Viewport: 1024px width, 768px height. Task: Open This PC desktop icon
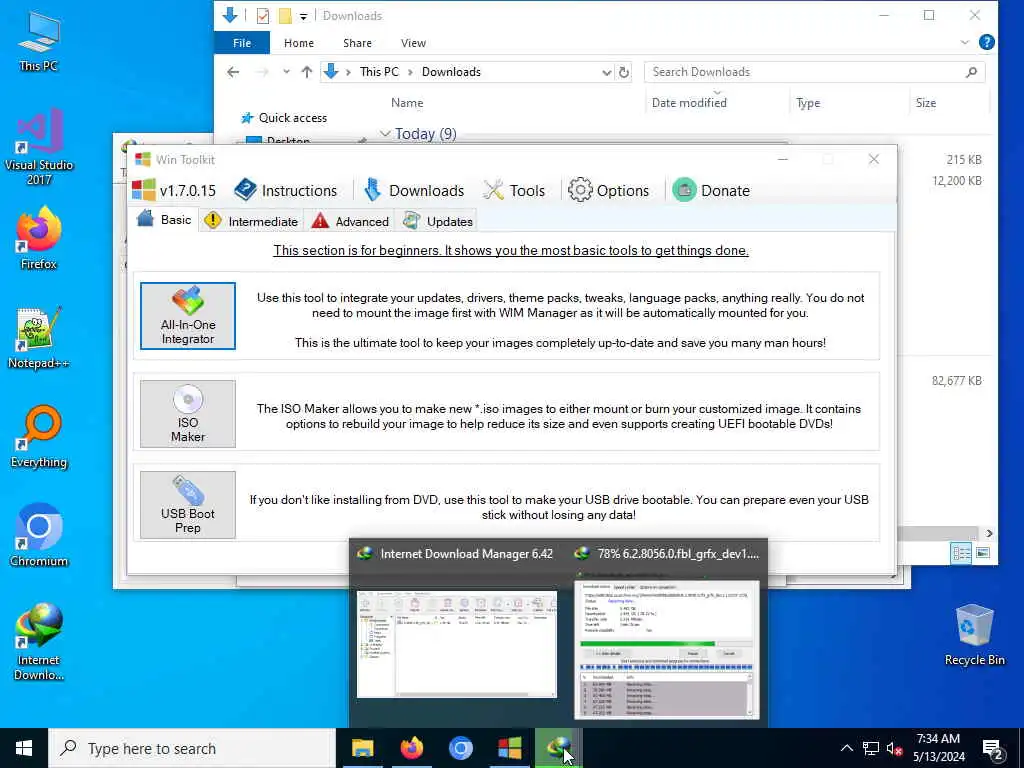point(39,40)
